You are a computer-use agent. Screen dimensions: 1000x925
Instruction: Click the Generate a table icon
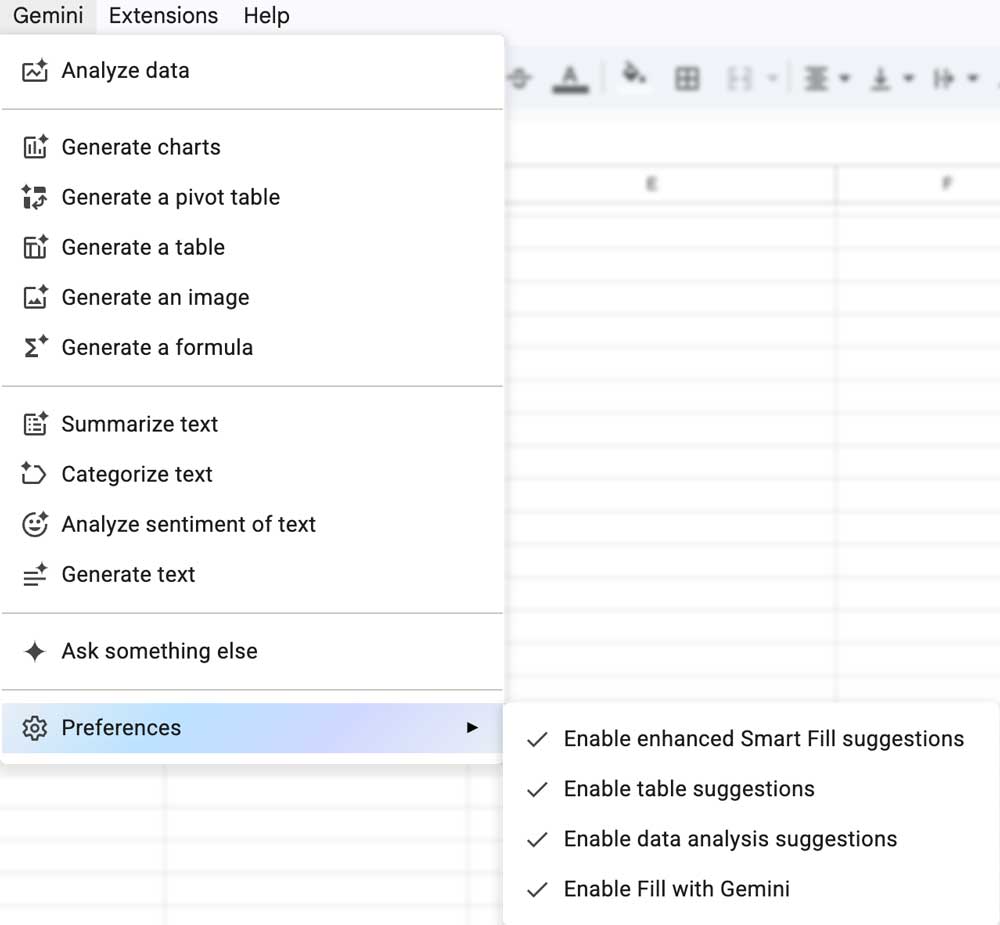(35, 248)
